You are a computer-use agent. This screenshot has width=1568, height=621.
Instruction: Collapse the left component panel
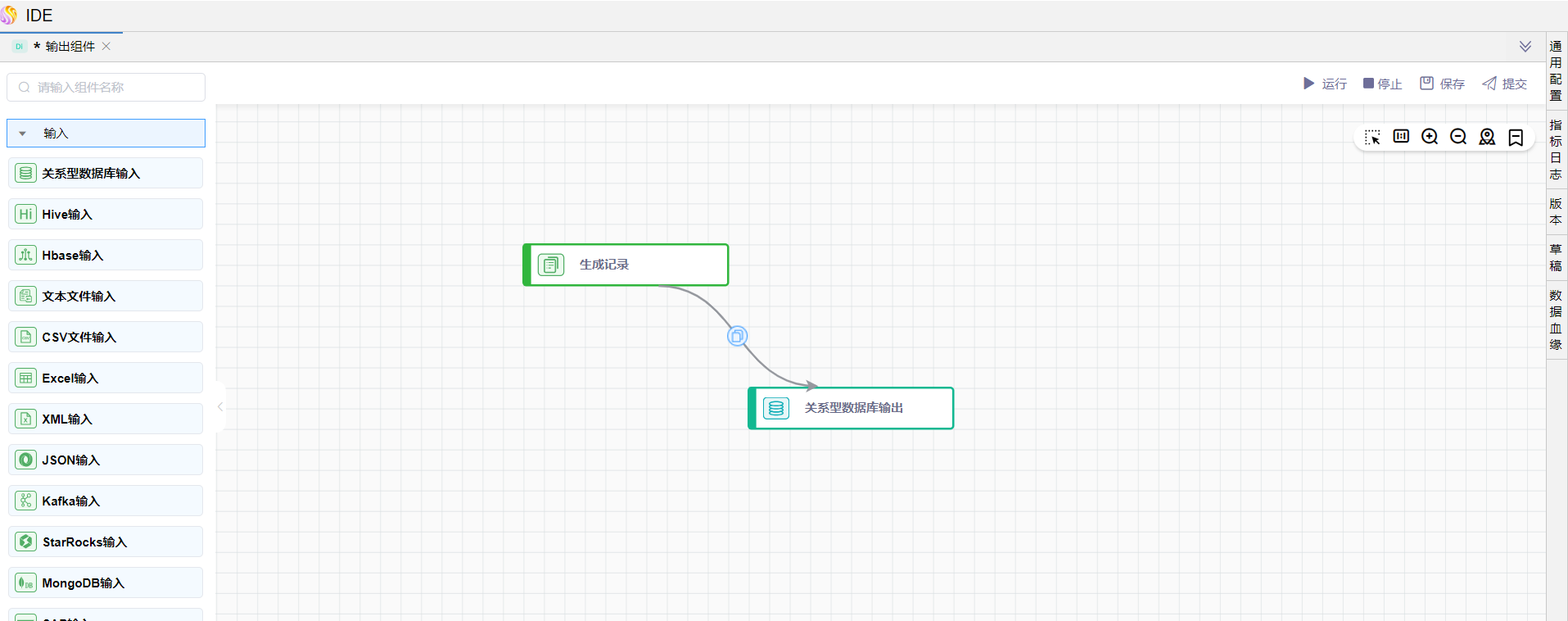click(x=220, y=406)
